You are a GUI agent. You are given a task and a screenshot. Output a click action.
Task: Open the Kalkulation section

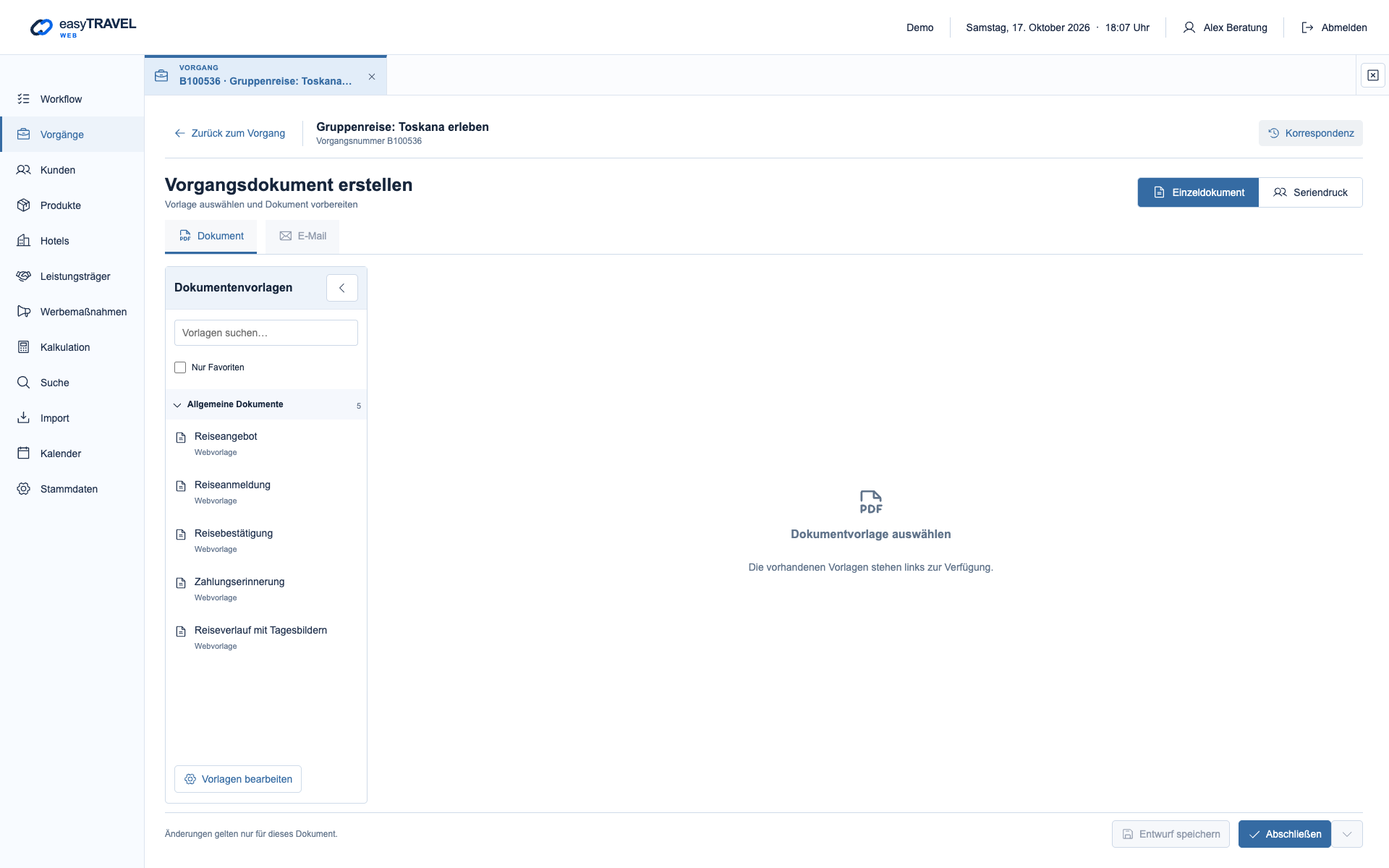(x=72, y=347)
